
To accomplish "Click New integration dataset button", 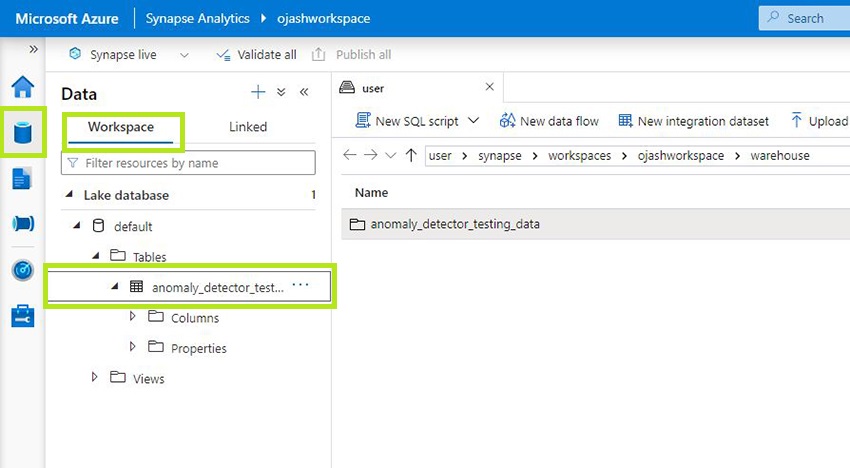I will pos(693,121).
